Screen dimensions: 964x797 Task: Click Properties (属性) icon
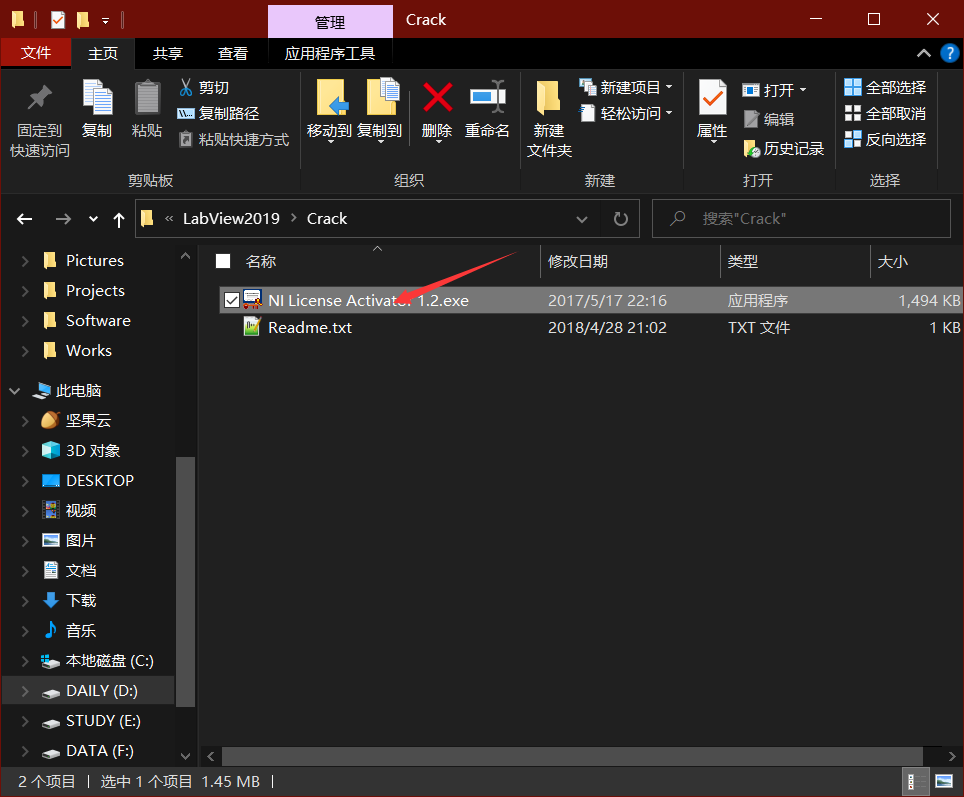(713, 97)
